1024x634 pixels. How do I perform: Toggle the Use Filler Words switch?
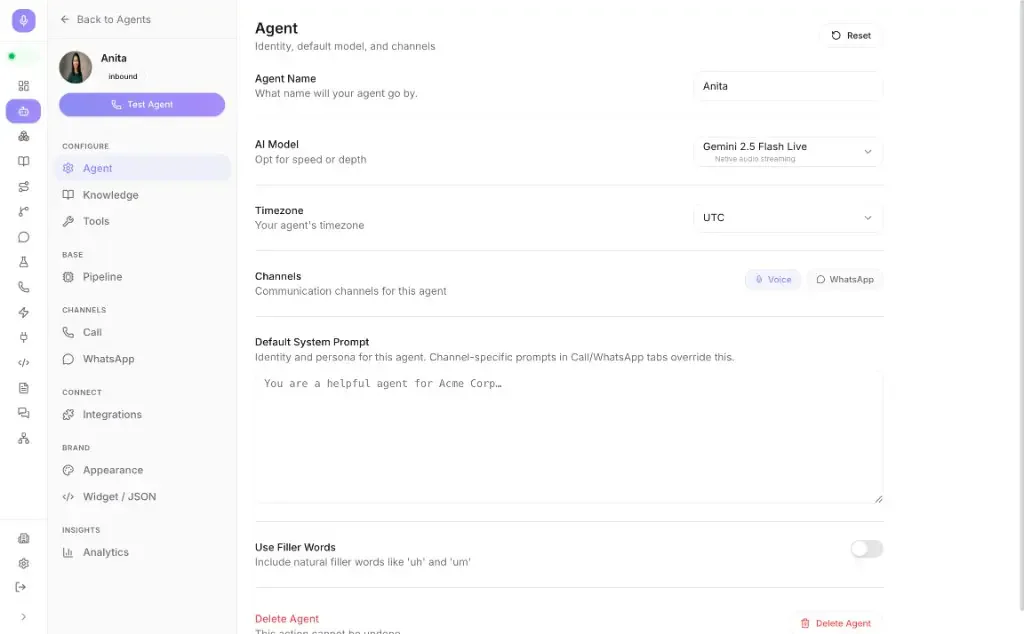(867, 548)
